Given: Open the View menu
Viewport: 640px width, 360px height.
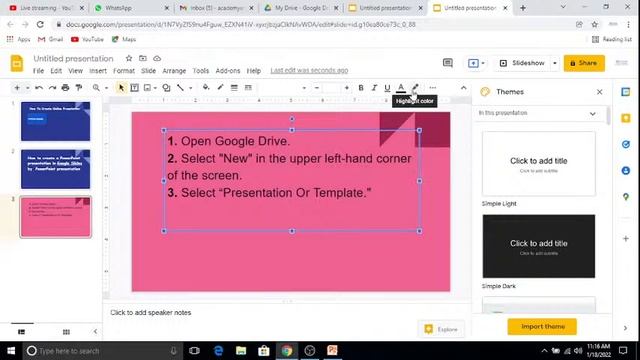Looking at the screenshot, I should 75,71.
